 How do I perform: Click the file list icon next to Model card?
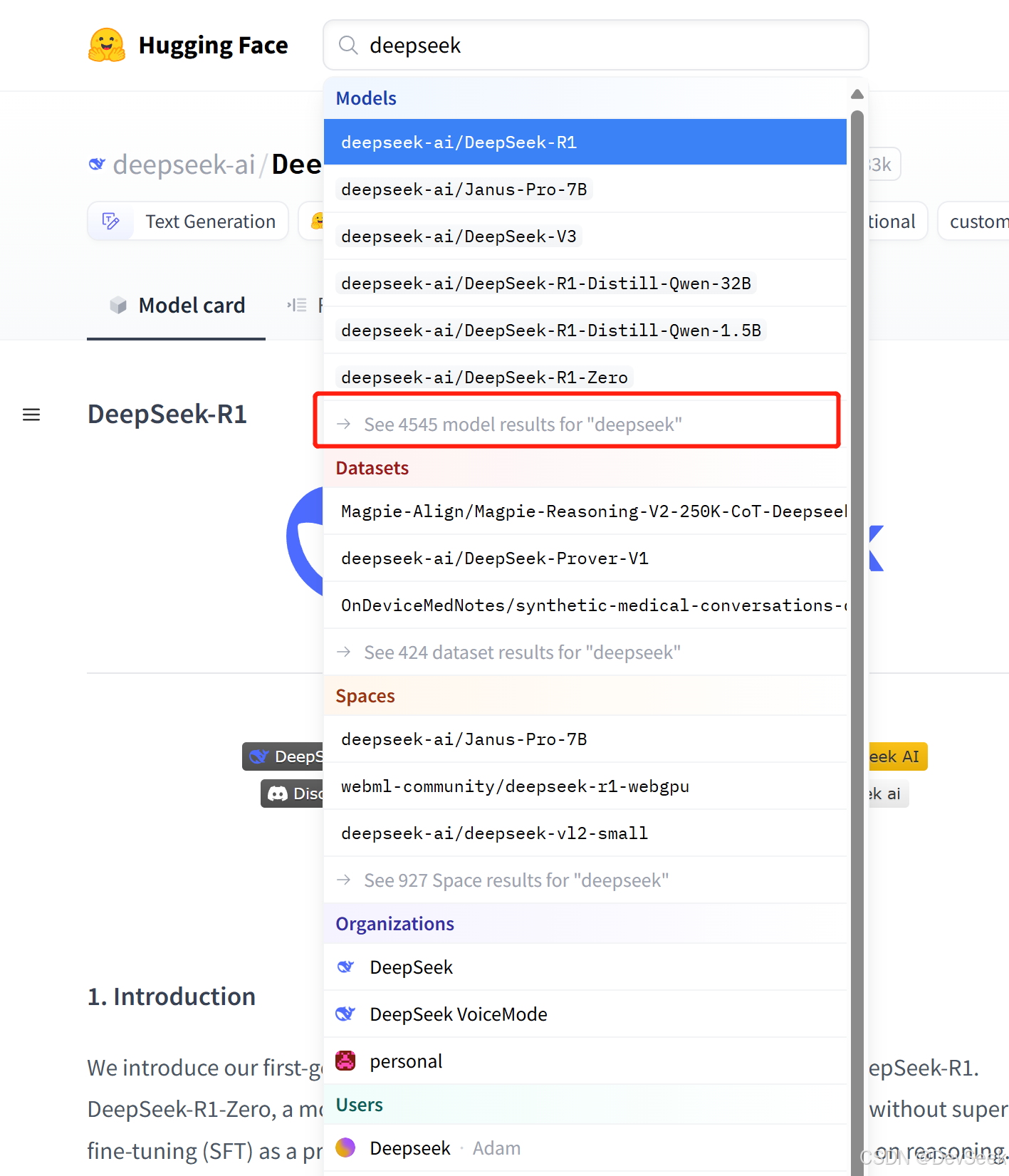pyautogui.click(x=297, y=306)
